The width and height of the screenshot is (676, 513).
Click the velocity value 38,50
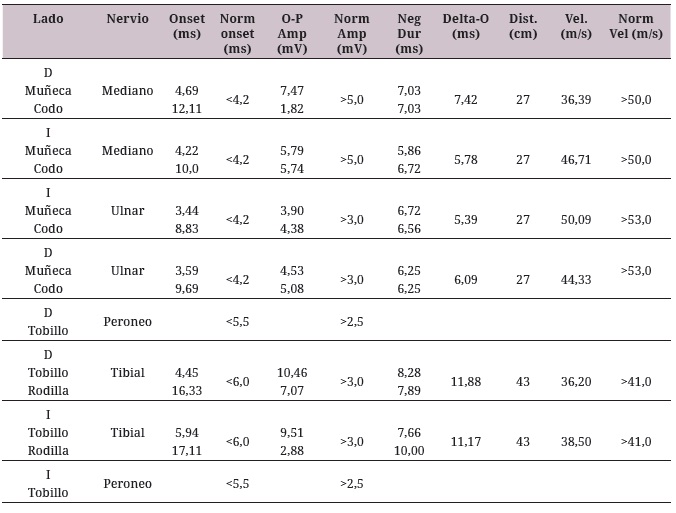[x=579, y=441]
